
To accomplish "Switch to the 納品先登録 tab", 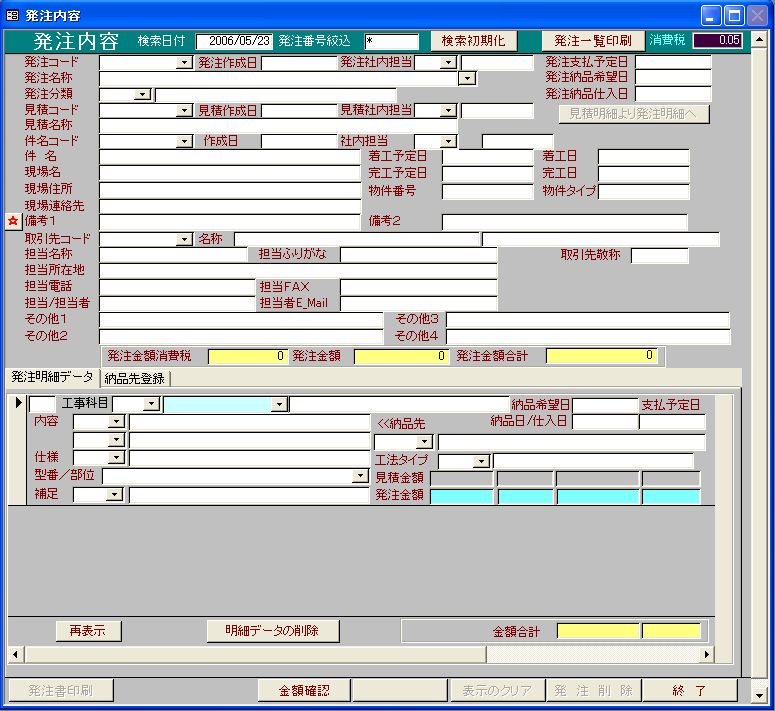I will click(134, 378).
